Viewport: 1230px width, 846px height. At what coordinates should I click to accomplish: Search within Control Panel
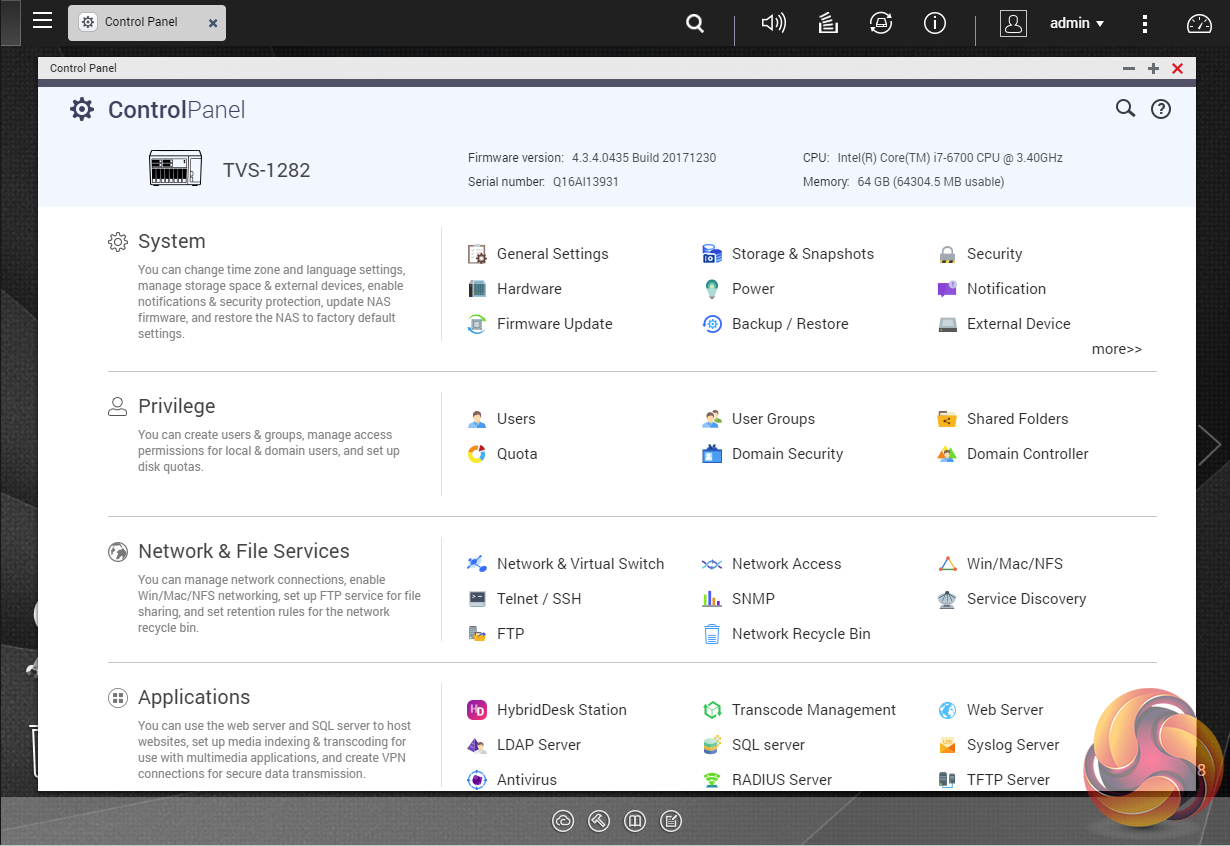(1125, 109)
